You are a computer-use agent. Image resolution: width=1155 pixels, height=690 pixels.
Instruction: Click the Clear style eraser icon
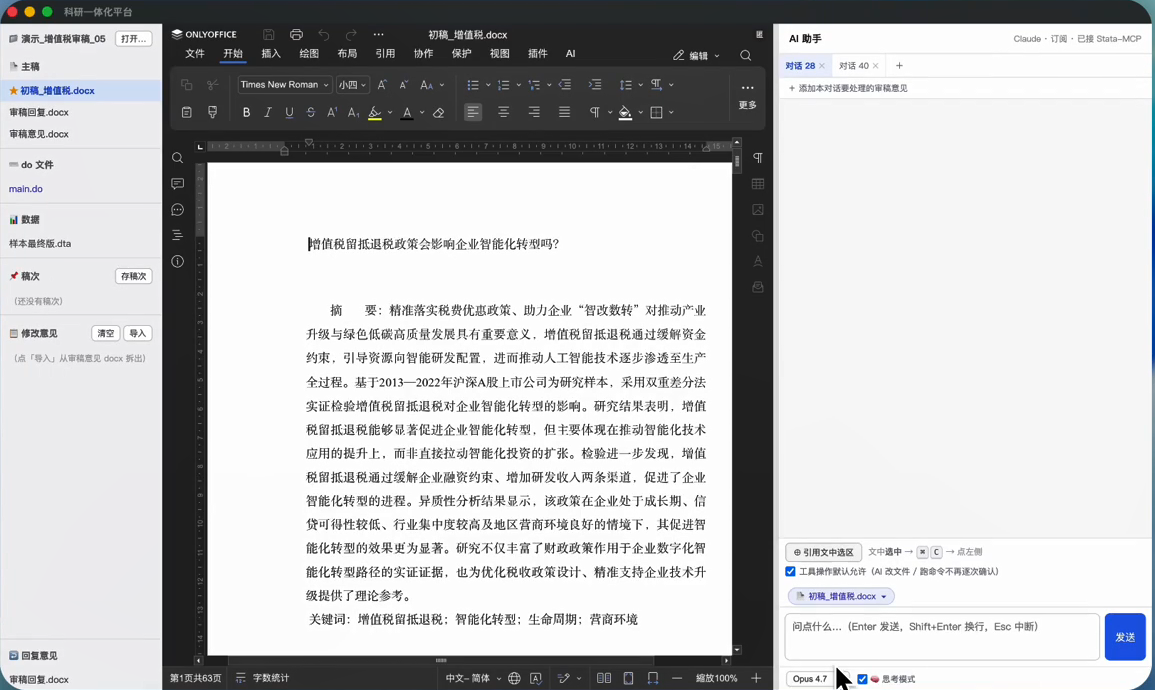(x=438, y=113)
